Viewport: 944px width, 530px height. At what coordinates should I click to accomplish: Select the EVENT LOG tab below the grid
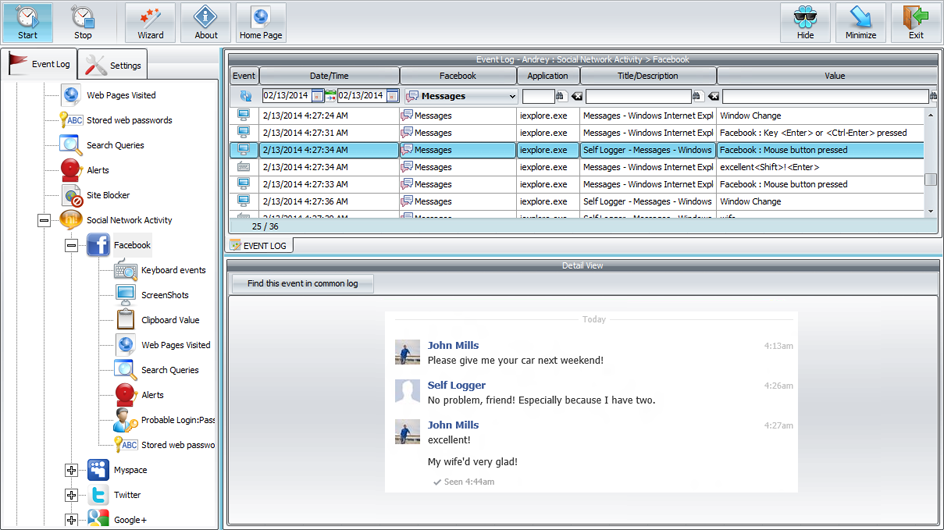pyautogui.click(x=259, y=245)
